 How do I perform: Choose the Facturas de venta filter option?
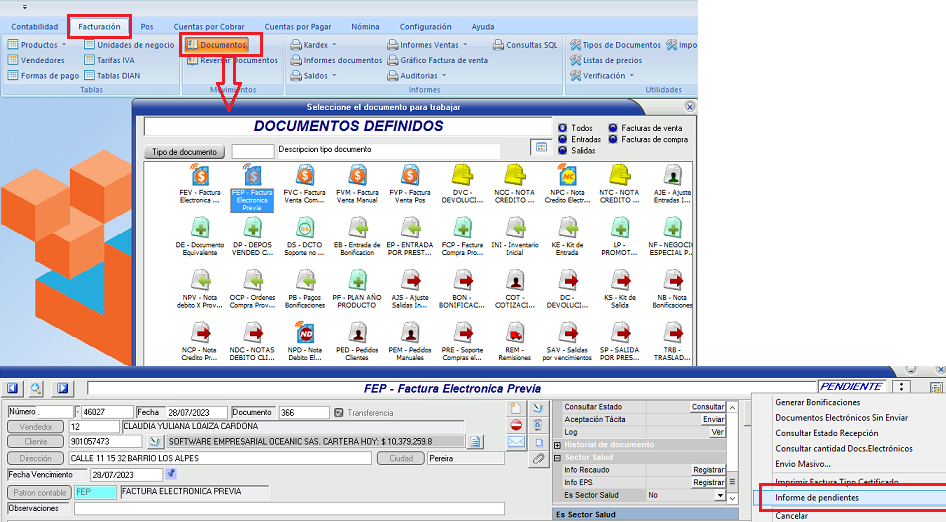click(x=613, y=128)
